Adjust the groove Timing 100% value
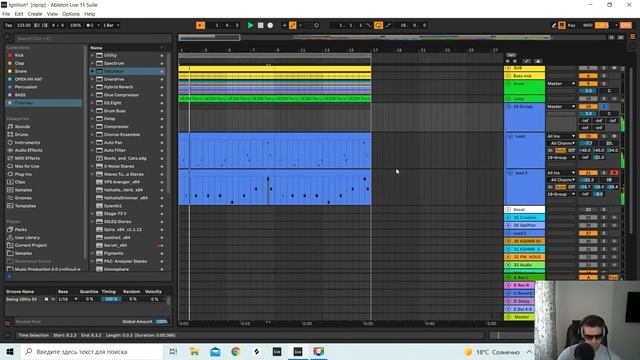 [x=111, y=299]
